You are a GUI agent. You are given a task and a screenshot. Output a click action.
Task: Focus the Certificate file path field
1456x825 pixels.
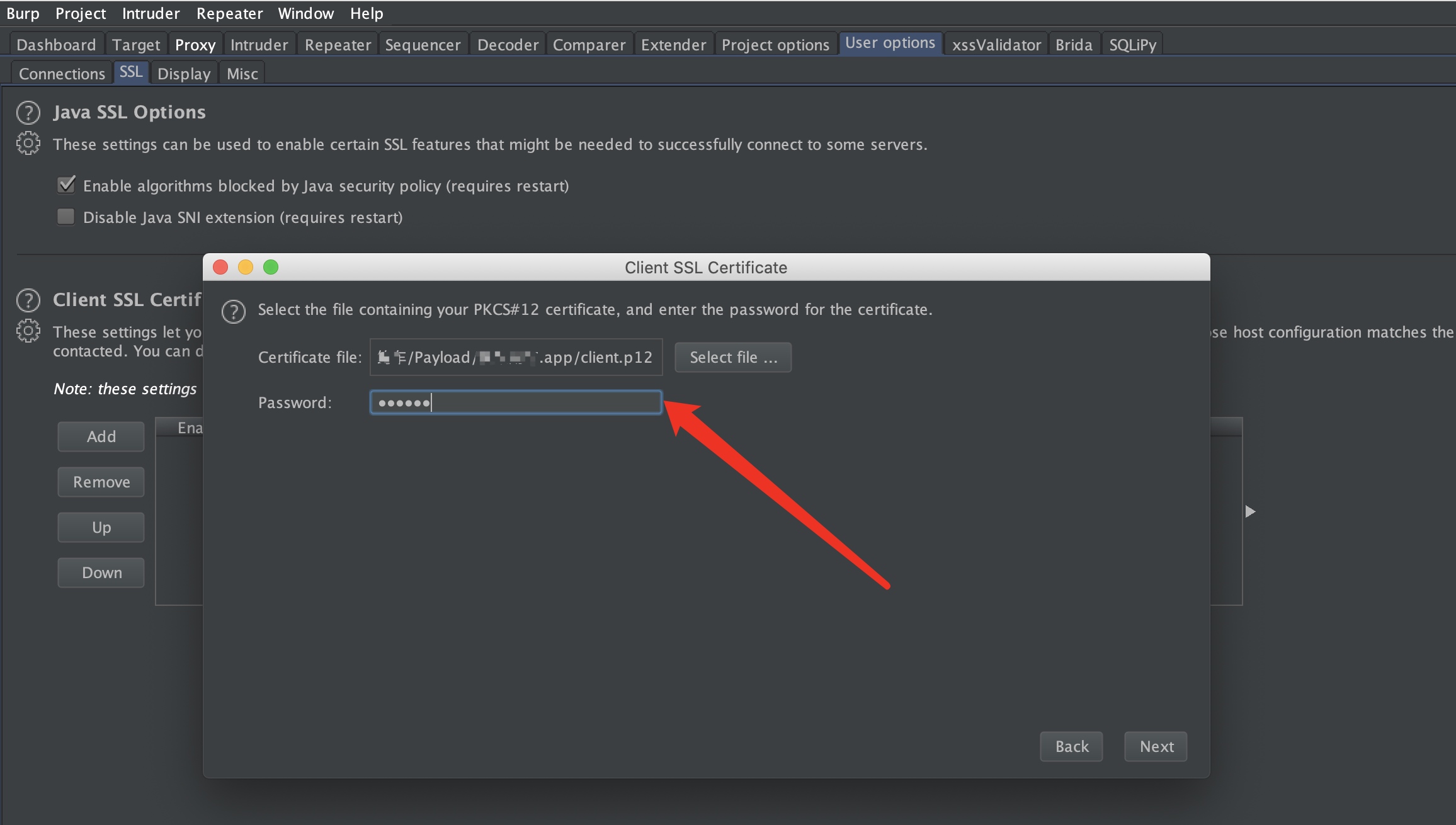(x=516, y=357)
